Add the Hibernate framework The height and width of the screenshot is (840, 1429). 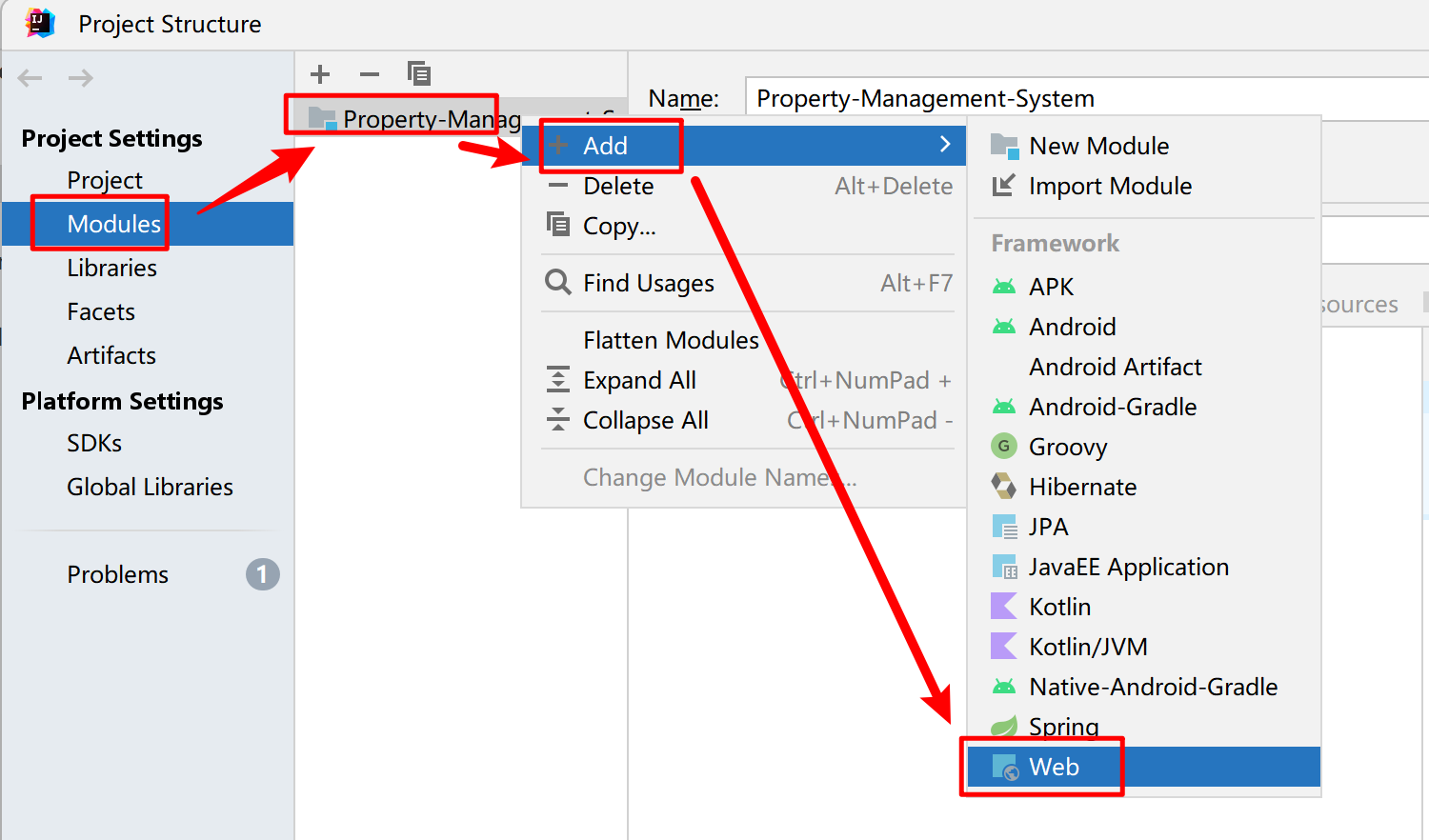point(1143,487)
